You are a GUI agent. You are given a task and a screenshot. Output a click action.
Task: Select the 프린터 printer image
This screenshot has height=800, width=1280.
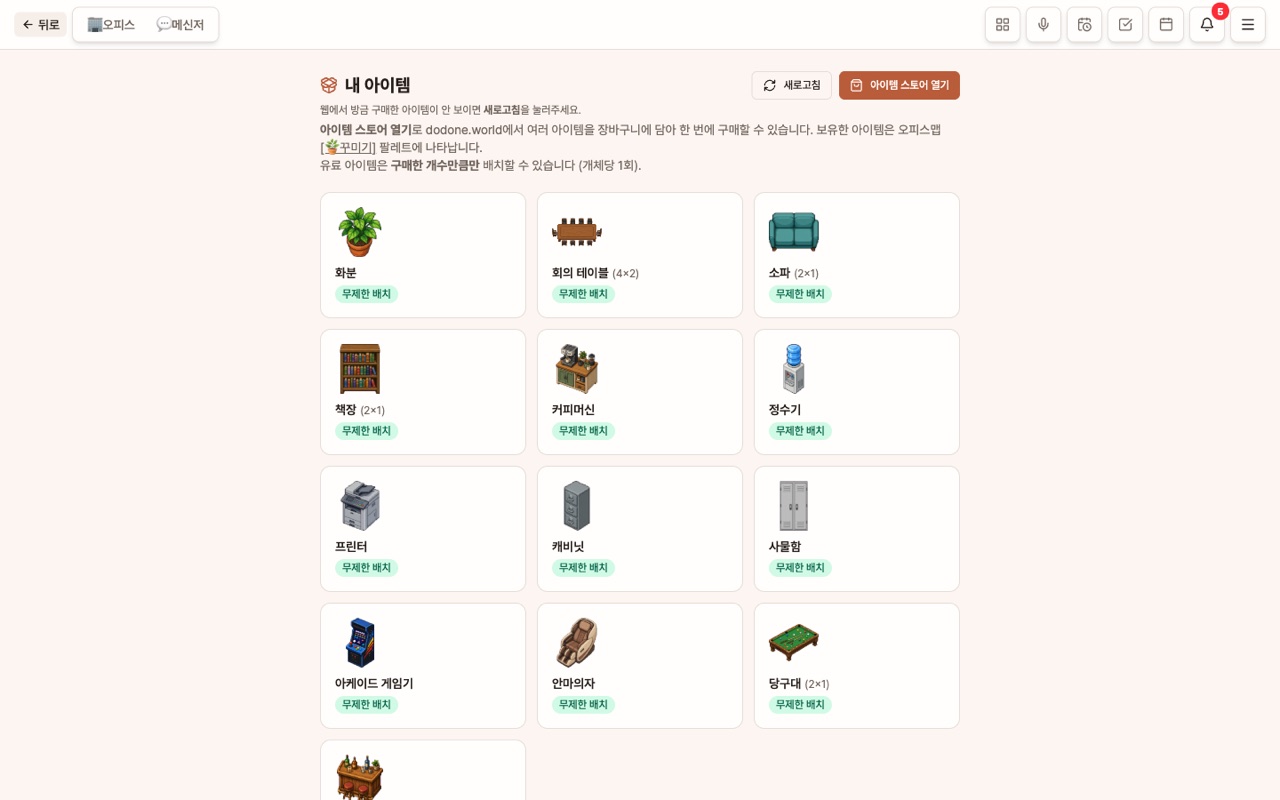(x=360, y=506)
